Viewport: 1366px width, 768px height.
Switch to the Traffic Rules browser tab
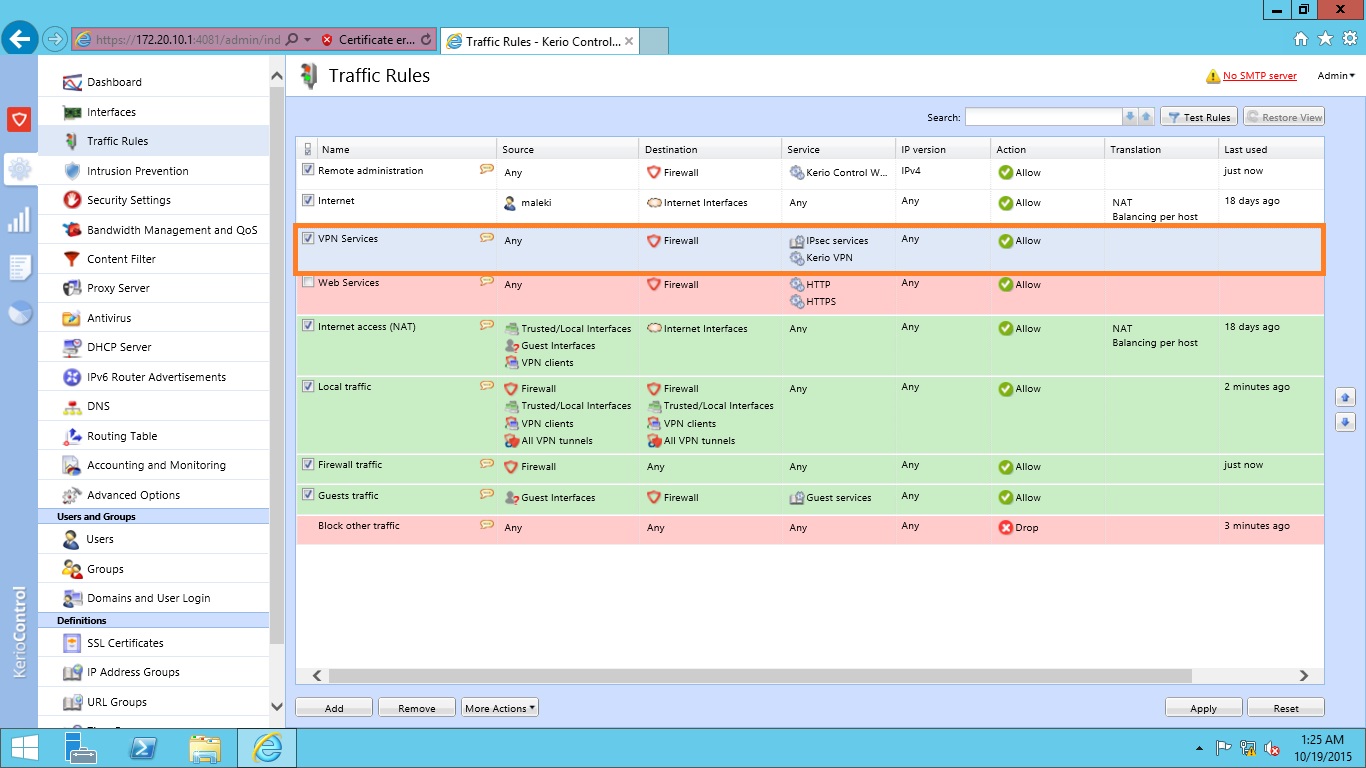539,41
